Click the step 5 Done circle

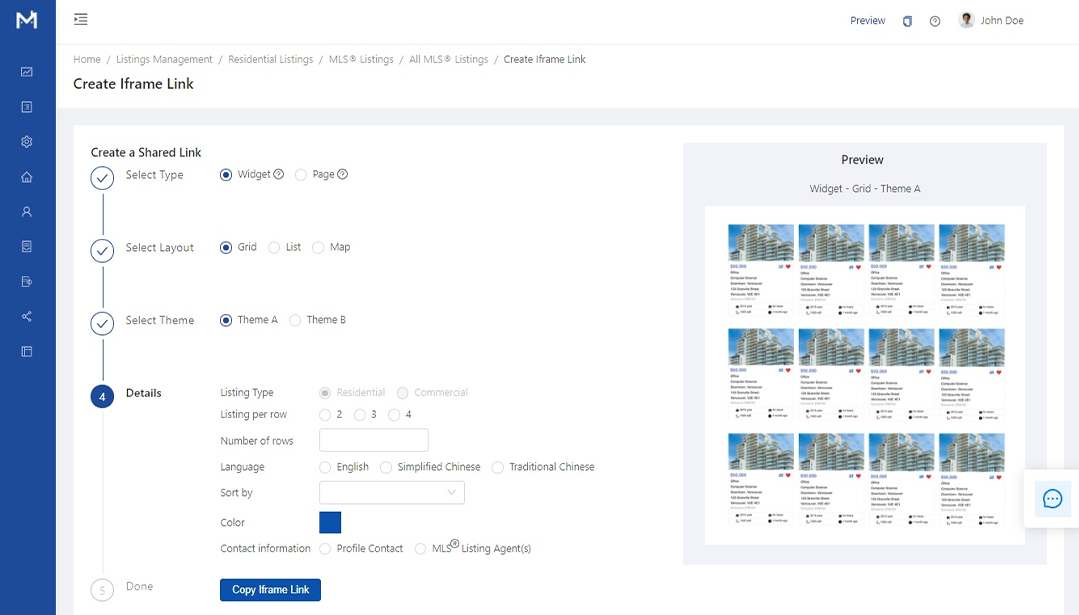(x=103, y=590)
